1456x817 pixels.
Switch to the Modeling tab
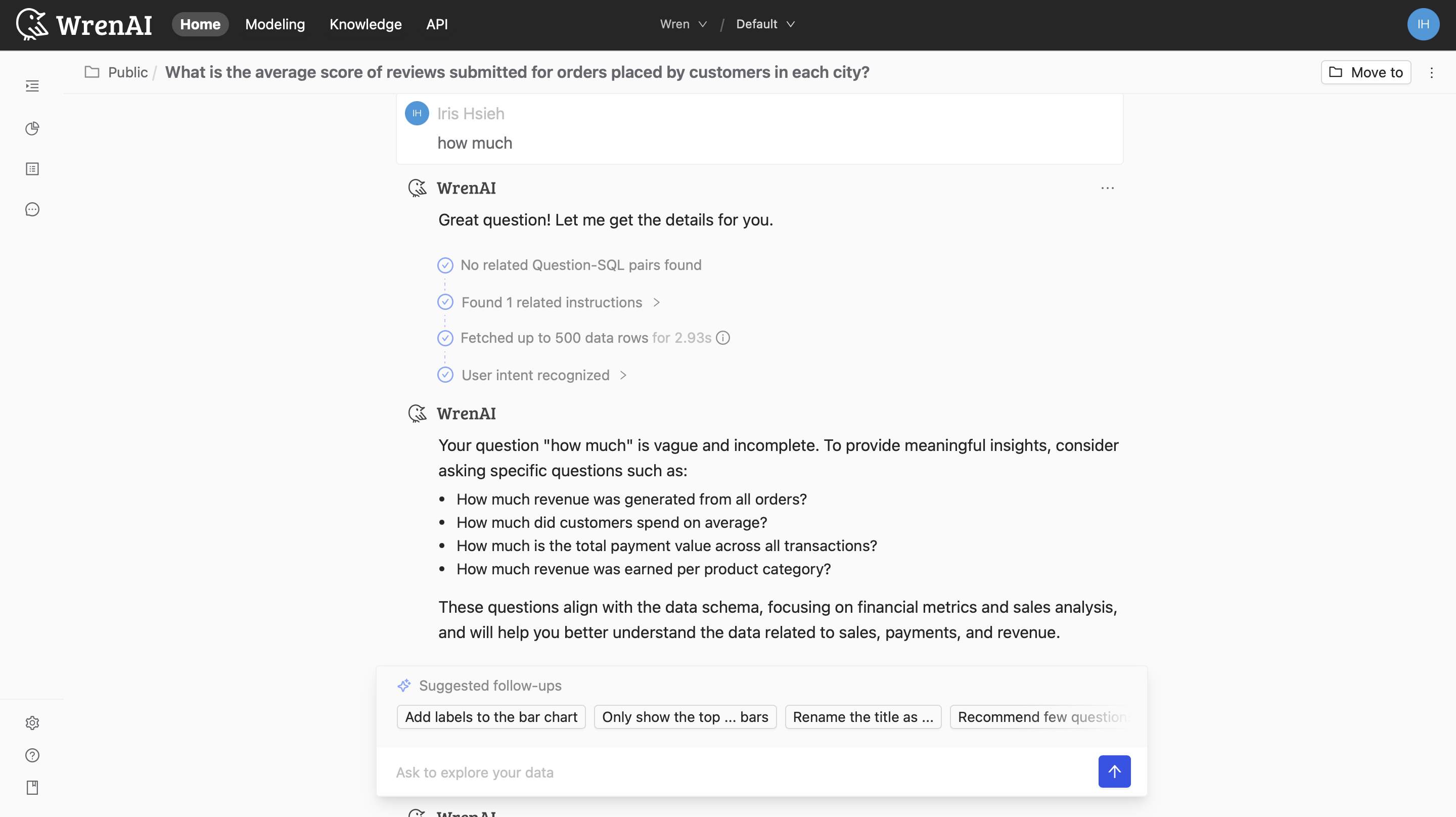coord(275,24)
